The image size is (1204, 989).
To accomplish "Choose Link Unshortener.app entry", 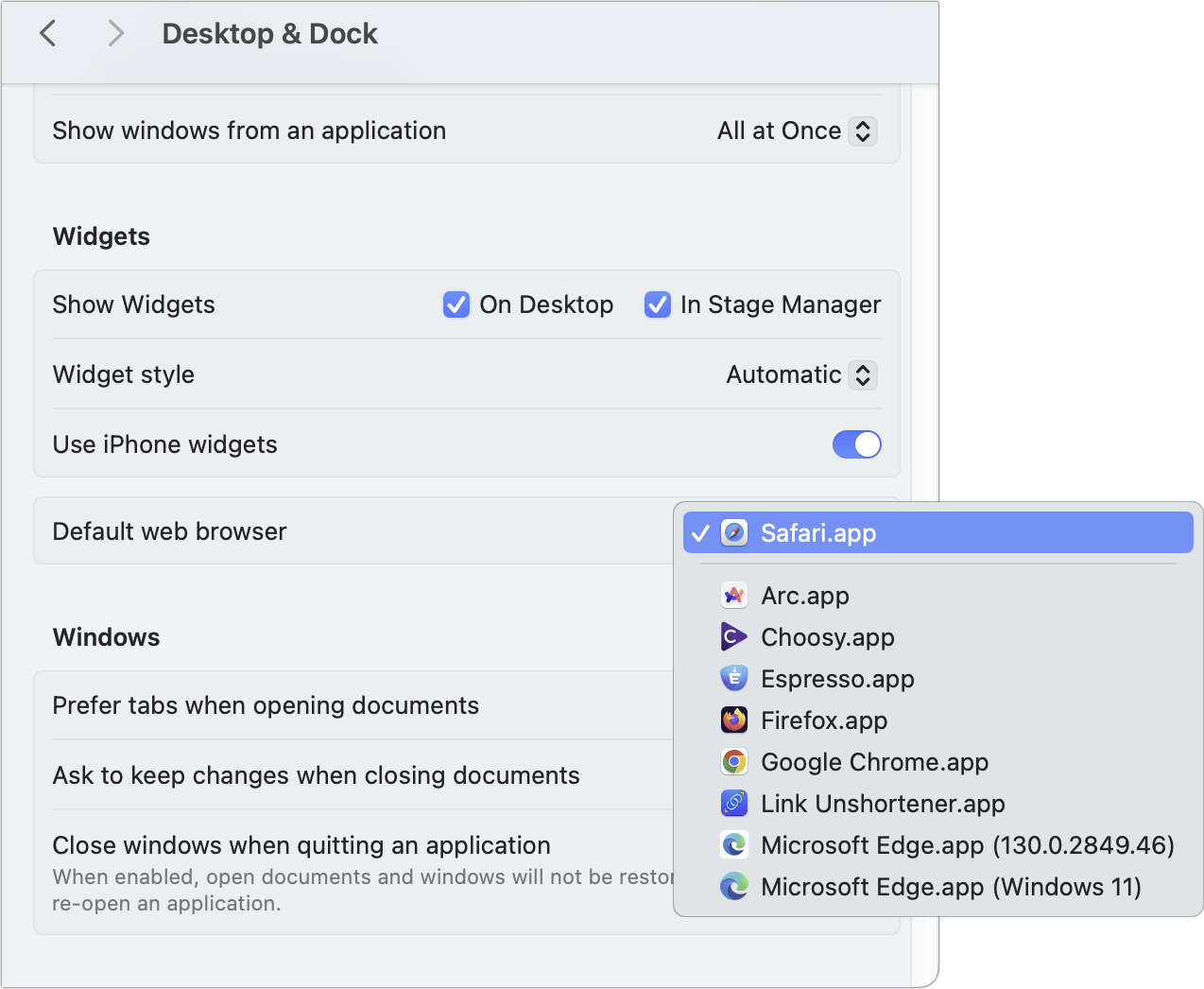I will (x=938, y=804).
